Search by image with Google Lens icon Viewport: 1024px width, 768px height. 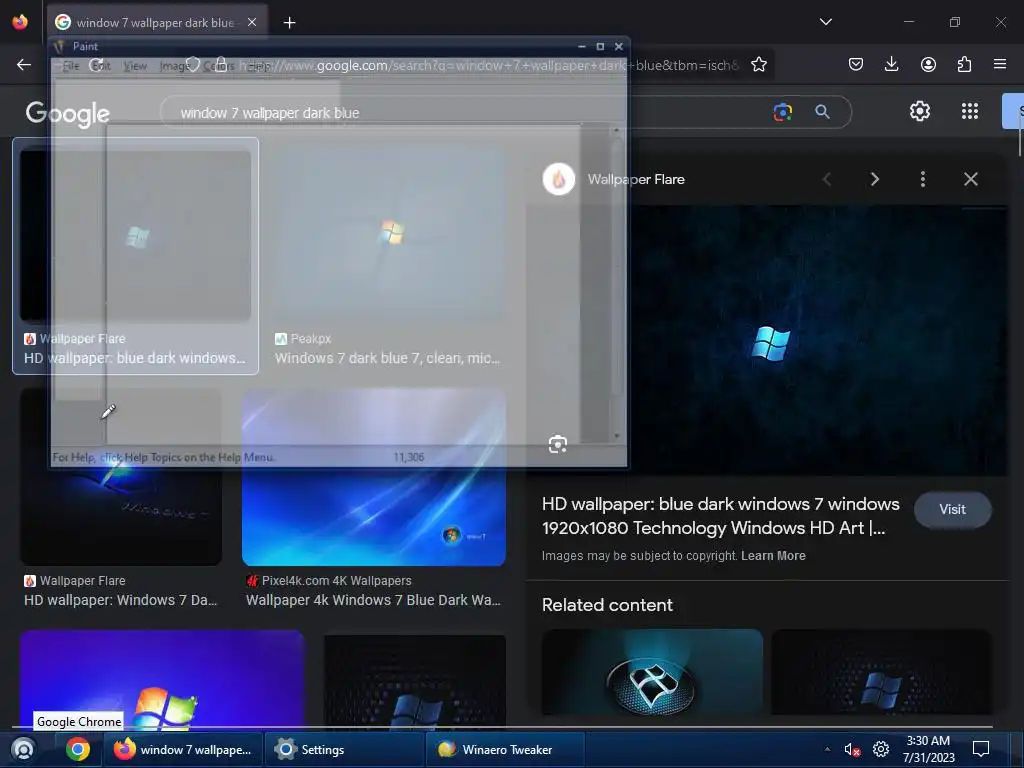[782, 112]
